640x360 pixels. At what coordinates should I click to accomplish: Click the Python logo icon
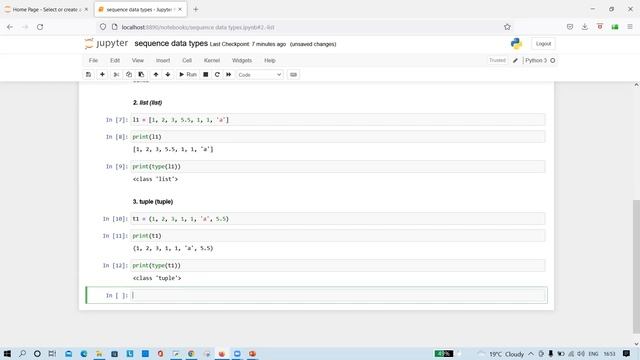516,43
